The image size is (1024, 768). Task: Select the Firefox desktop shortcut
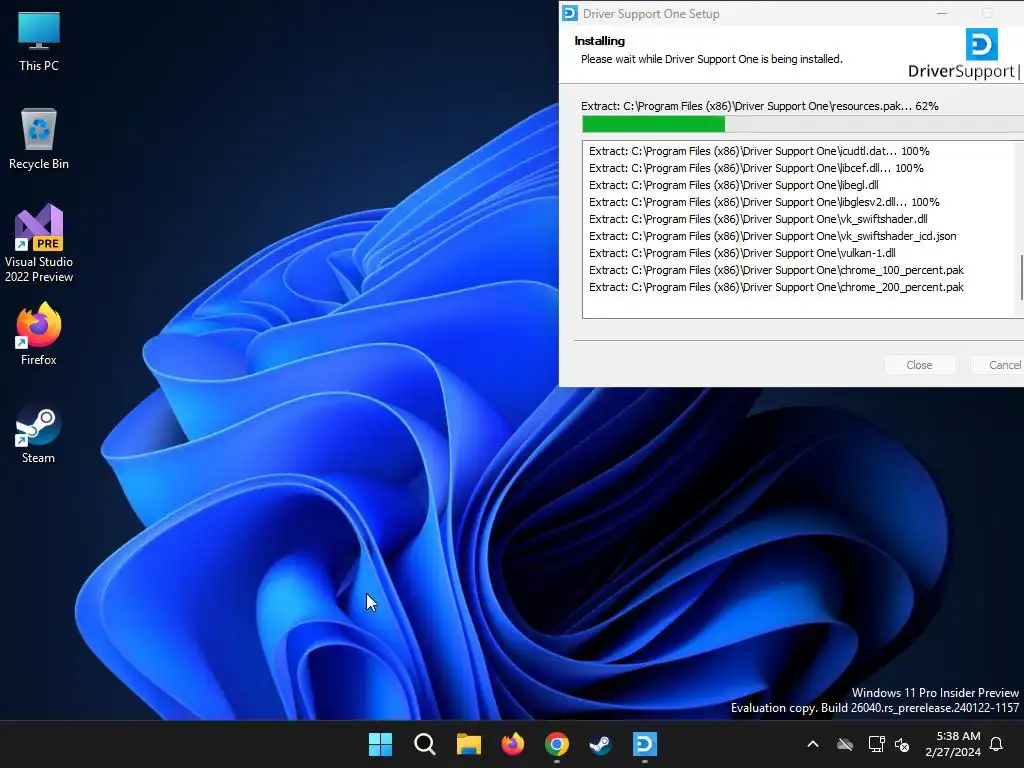(39, 334)
